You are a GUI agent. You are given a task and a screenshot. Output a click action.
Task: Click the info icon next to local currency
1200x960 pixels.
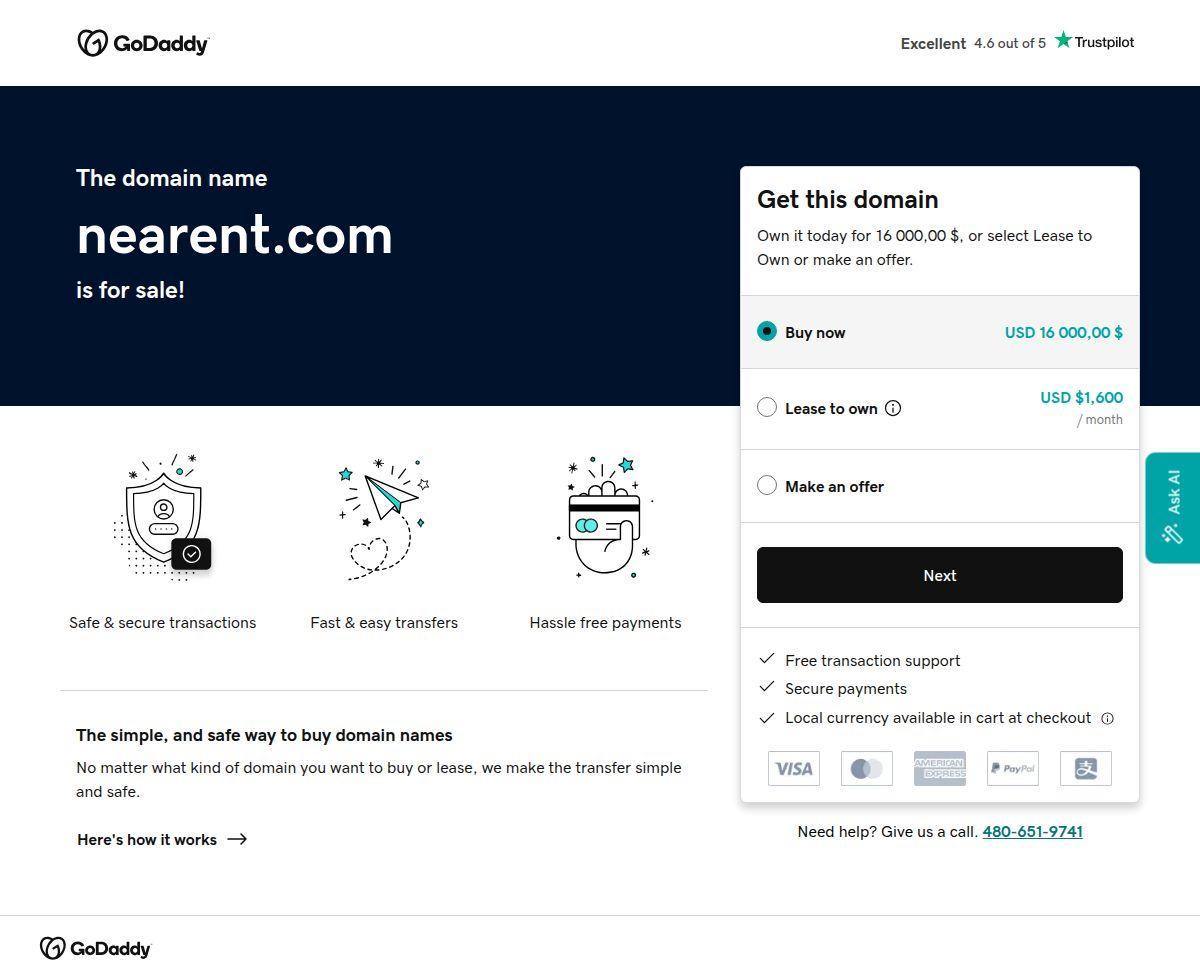tap(1107, 718)
